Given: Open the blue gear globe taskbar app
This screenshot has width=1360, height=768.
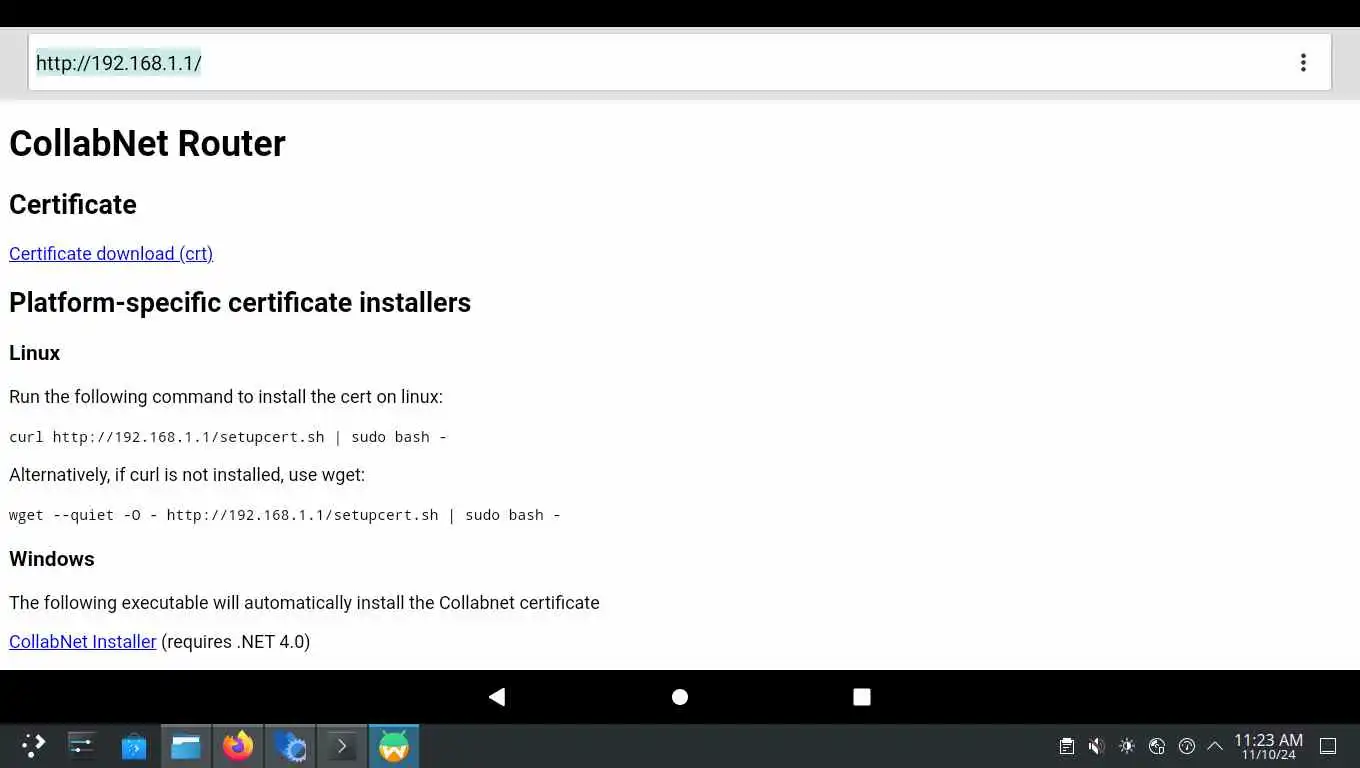Looking at the screenshot, I should pos(290,746).
